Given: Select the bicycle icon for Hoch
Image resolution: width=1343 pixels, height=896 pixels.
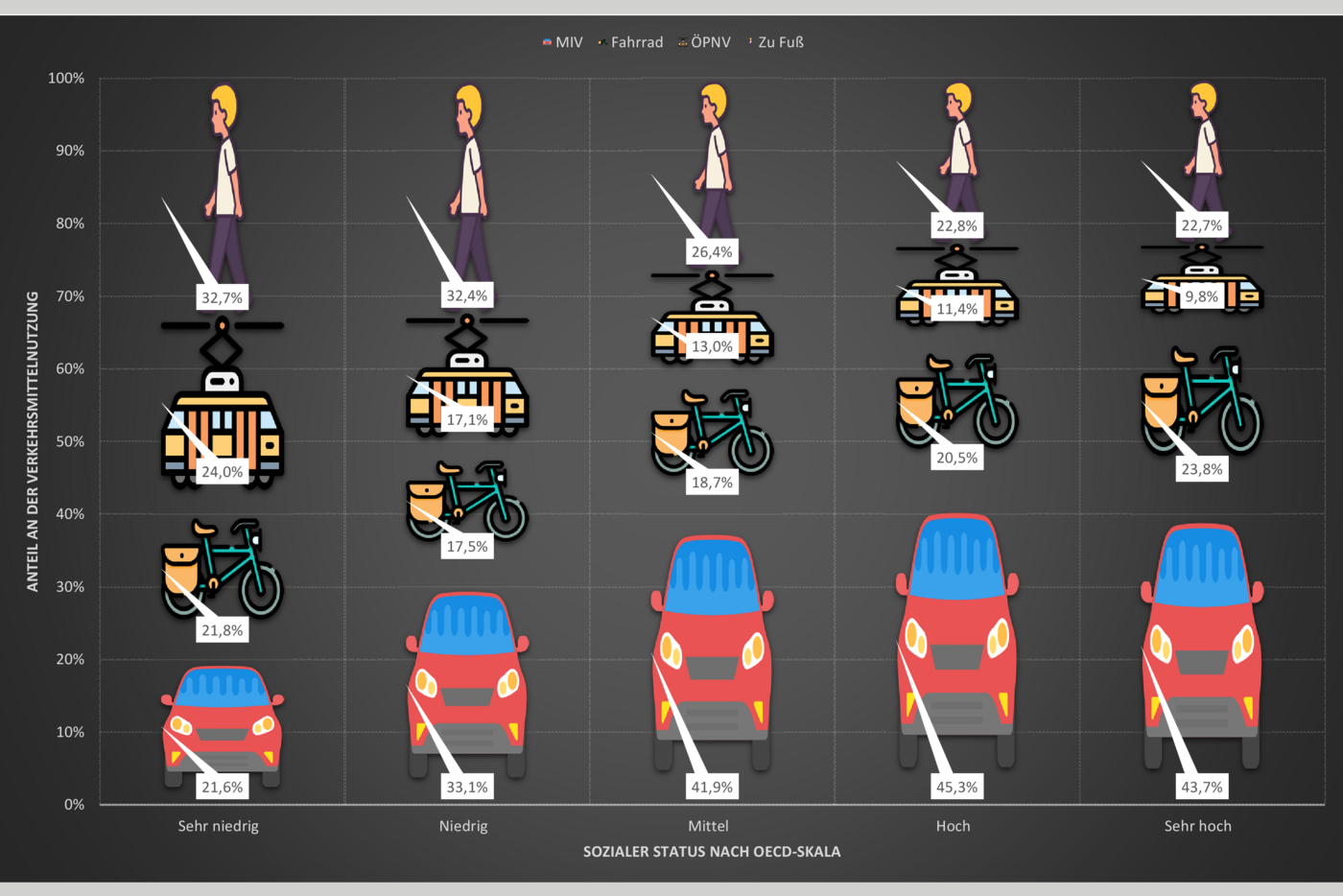Looking at the screenshot, I should tap(957, 400).
